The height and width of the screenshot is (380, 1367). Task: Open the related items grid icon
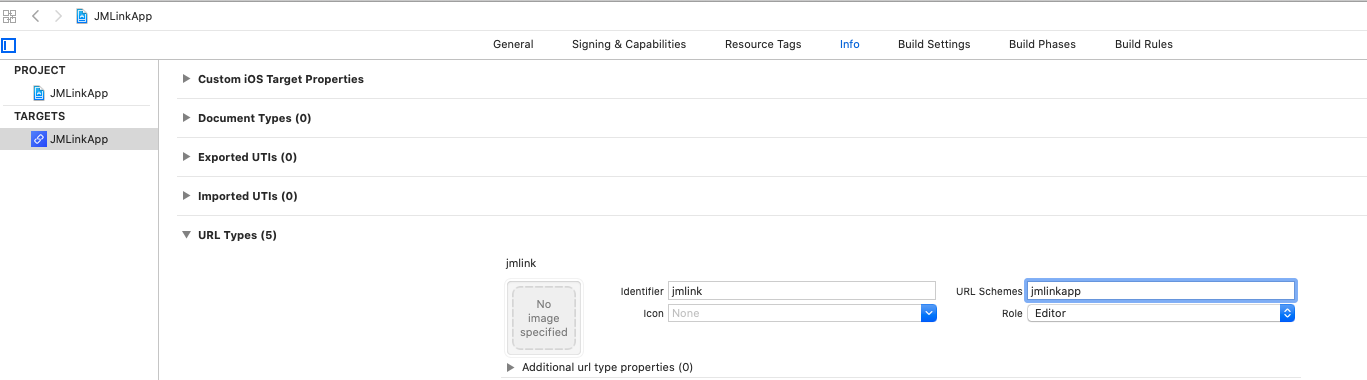click(x=10, y=16)
